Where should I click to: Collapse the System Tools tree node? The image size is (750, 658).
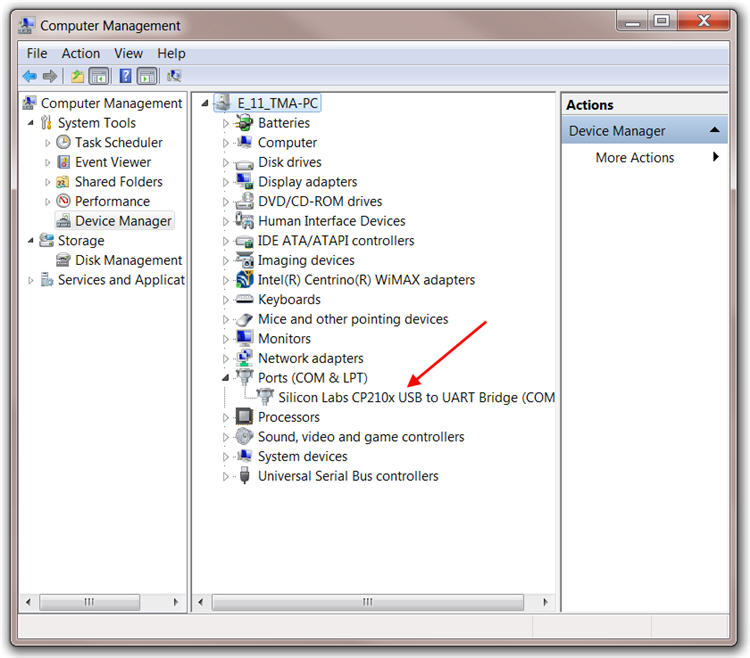[x=31, y=123]
